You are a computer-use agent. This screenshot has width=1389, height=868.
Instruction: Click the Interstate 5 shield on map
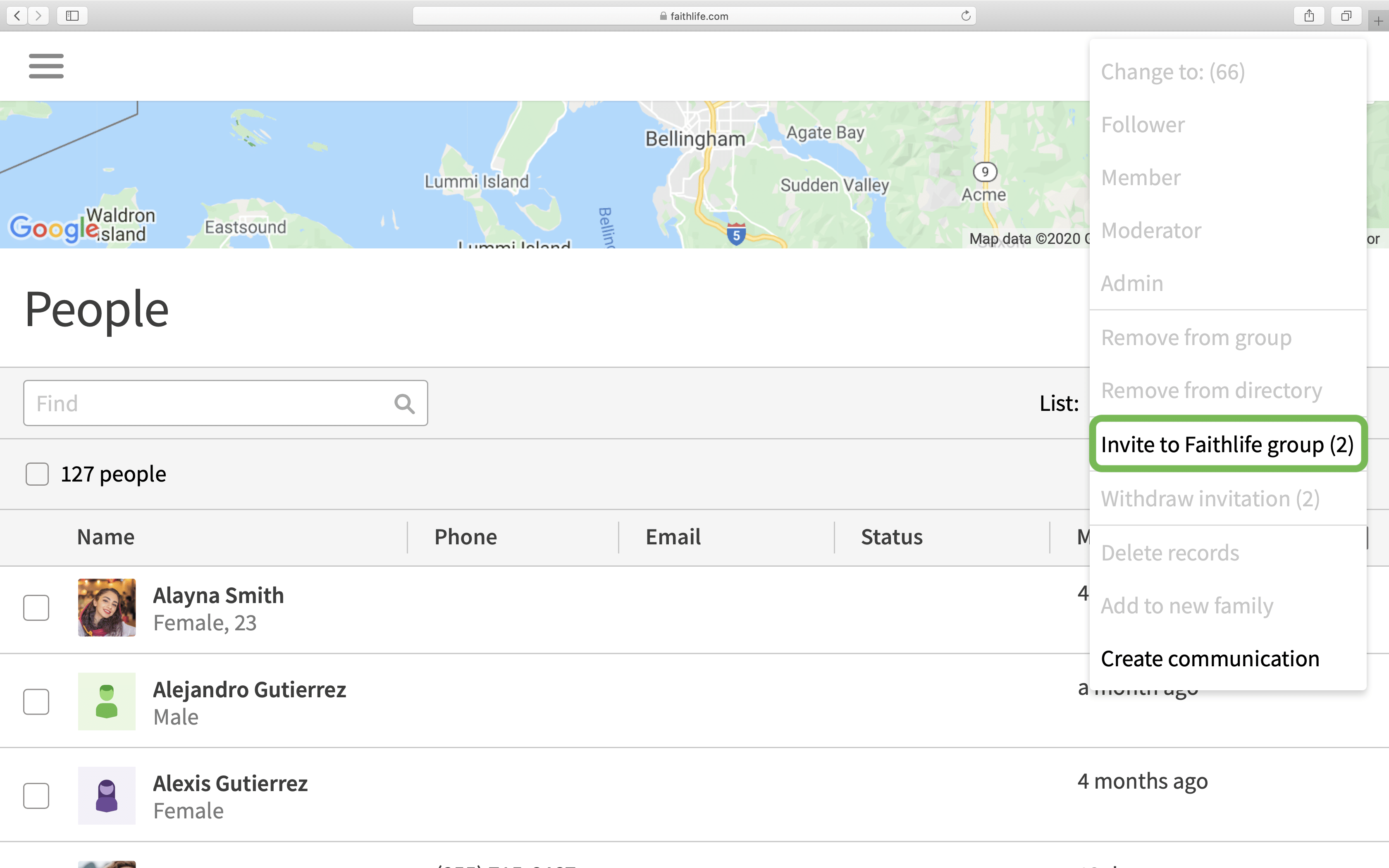tap(736, 234)
